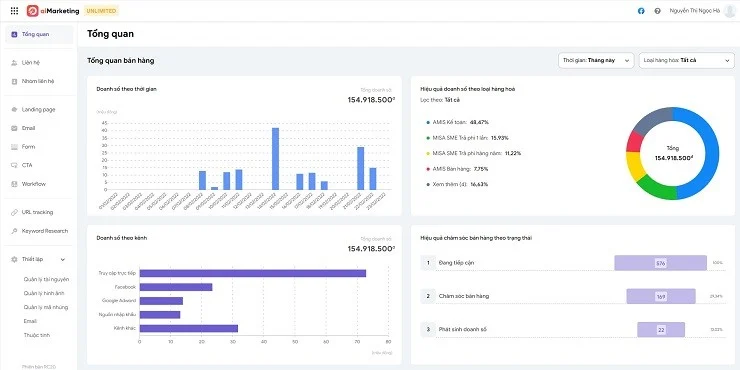Click the Form icon in sidebar
This screenshot has width=740, height=370.
point(14,147)
